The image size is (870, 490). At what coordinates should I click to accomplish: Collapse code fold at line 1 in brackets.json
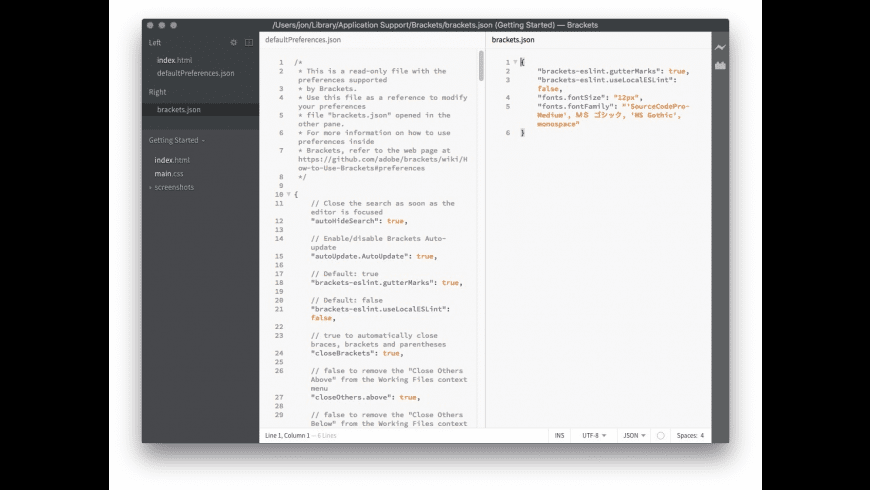pyautogui.click(x=515, y=62)
